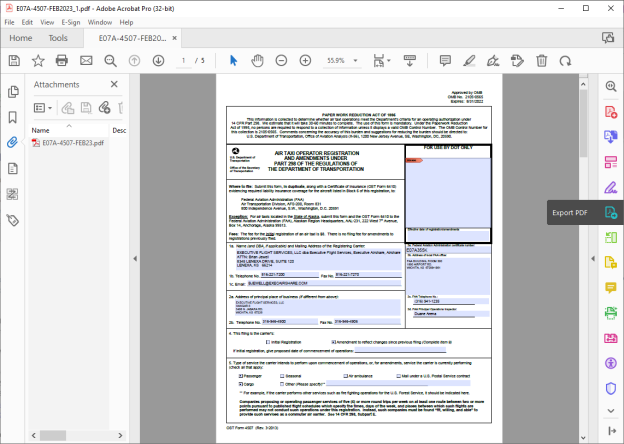Switch to the Tools tab

[58, 38]
